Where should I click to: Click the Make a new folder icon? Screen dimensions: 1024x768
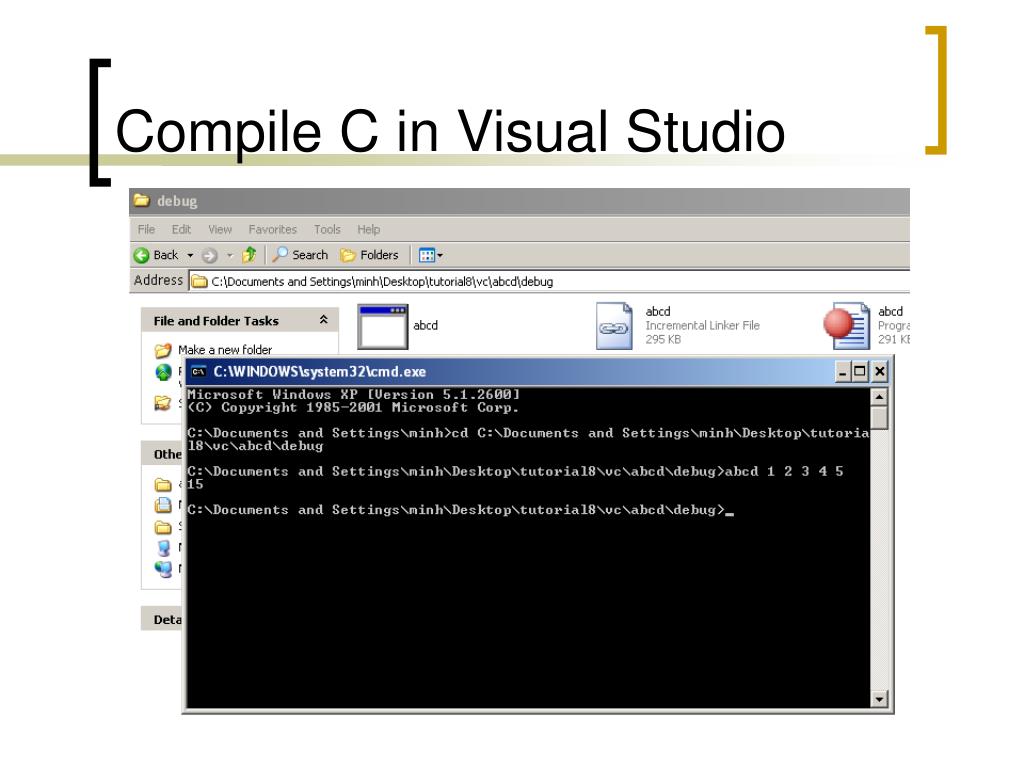(x=163, y=350)
